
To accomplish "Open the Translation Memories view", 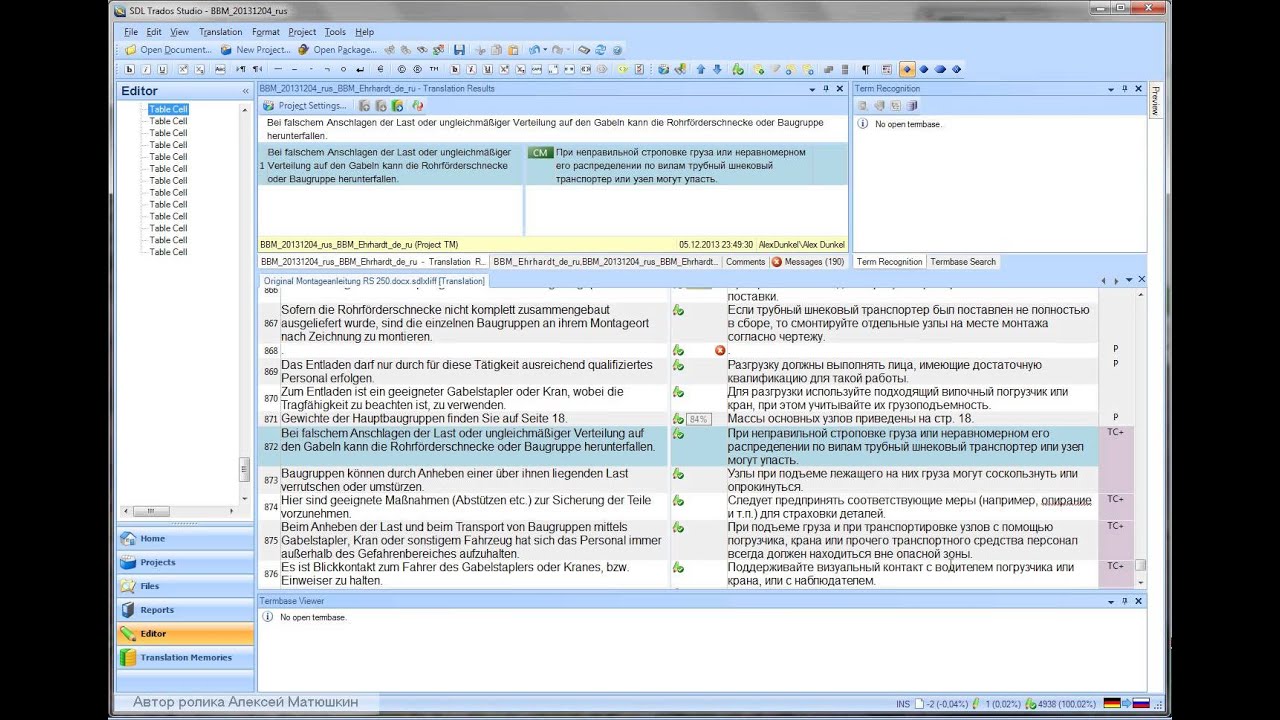I will (x=185, y=657).
